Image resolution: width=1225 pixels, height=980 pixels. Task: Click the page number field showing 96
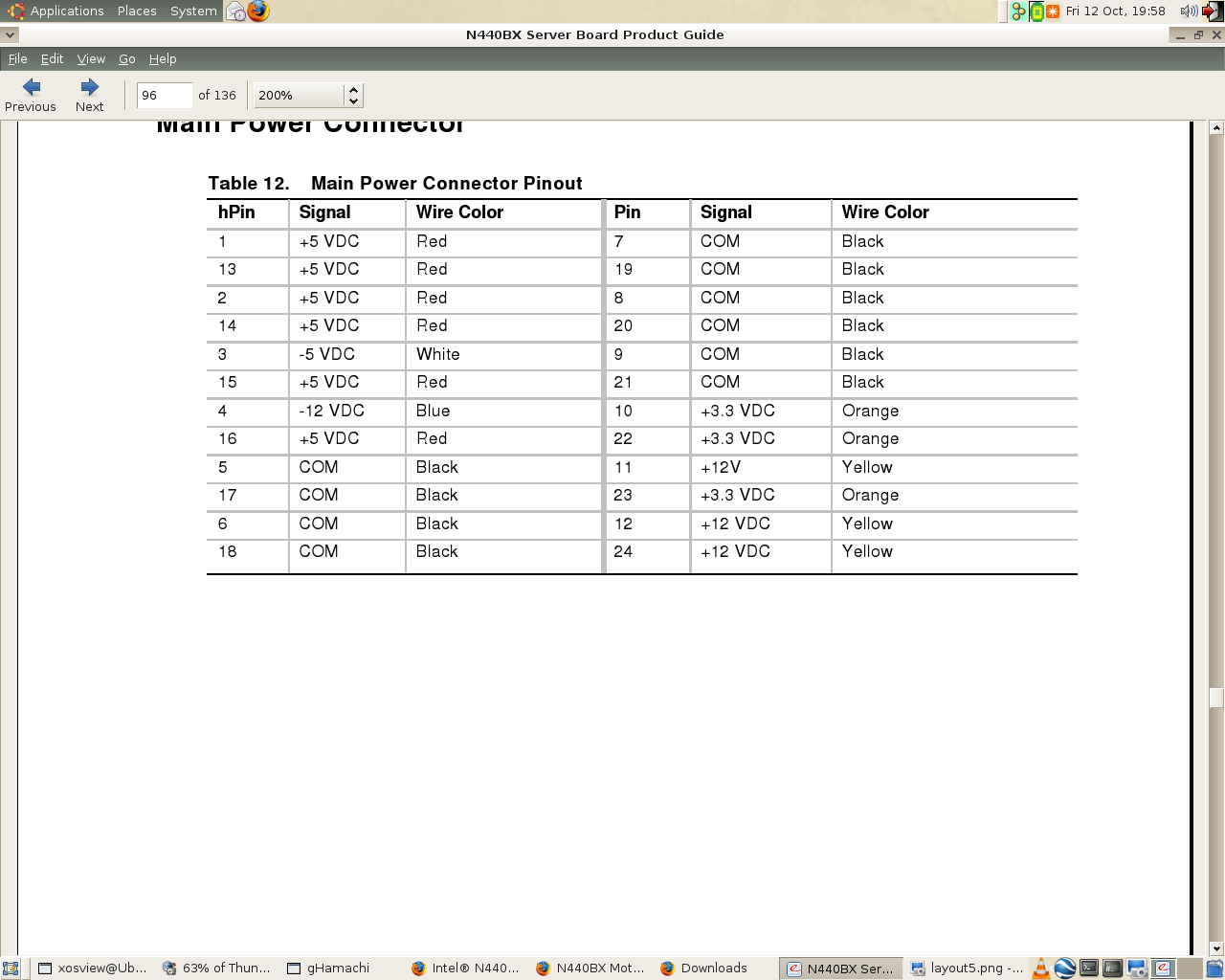[165, 96]
